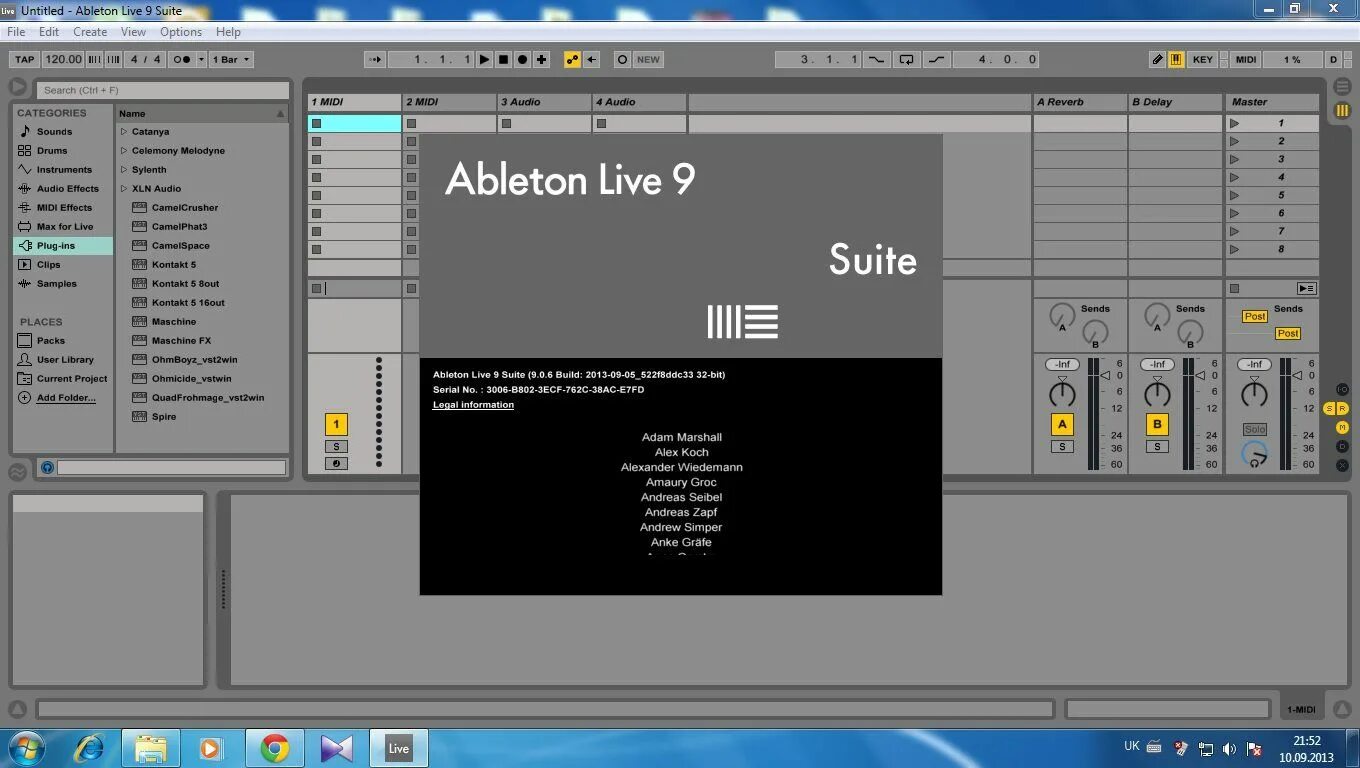Image resolution: width=1360 pixels, height=768 pixels.
Task: Toggle A Reverb track activator
Action: 1062,424
